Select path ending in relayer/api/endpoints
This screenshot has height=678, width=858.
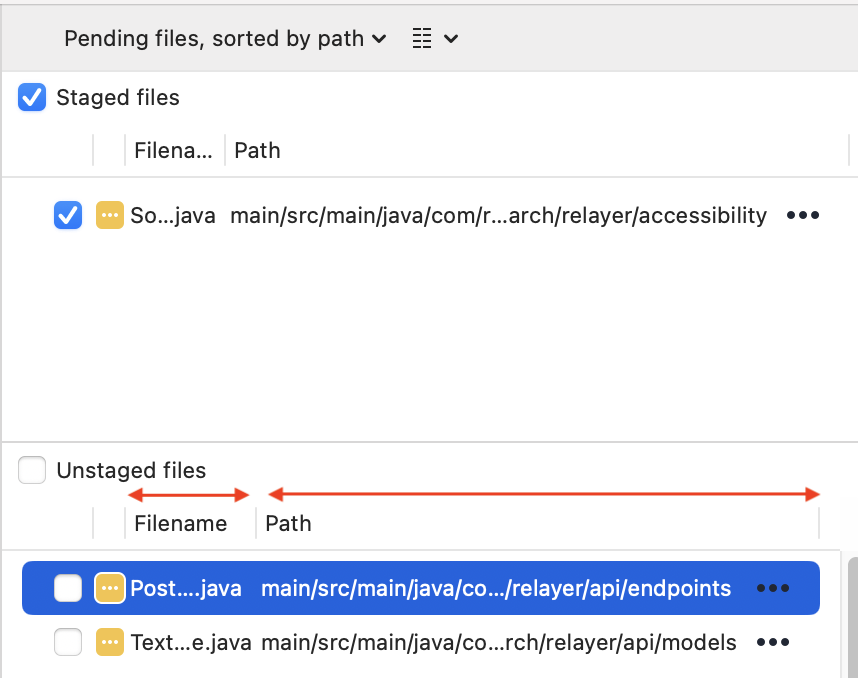496,588
